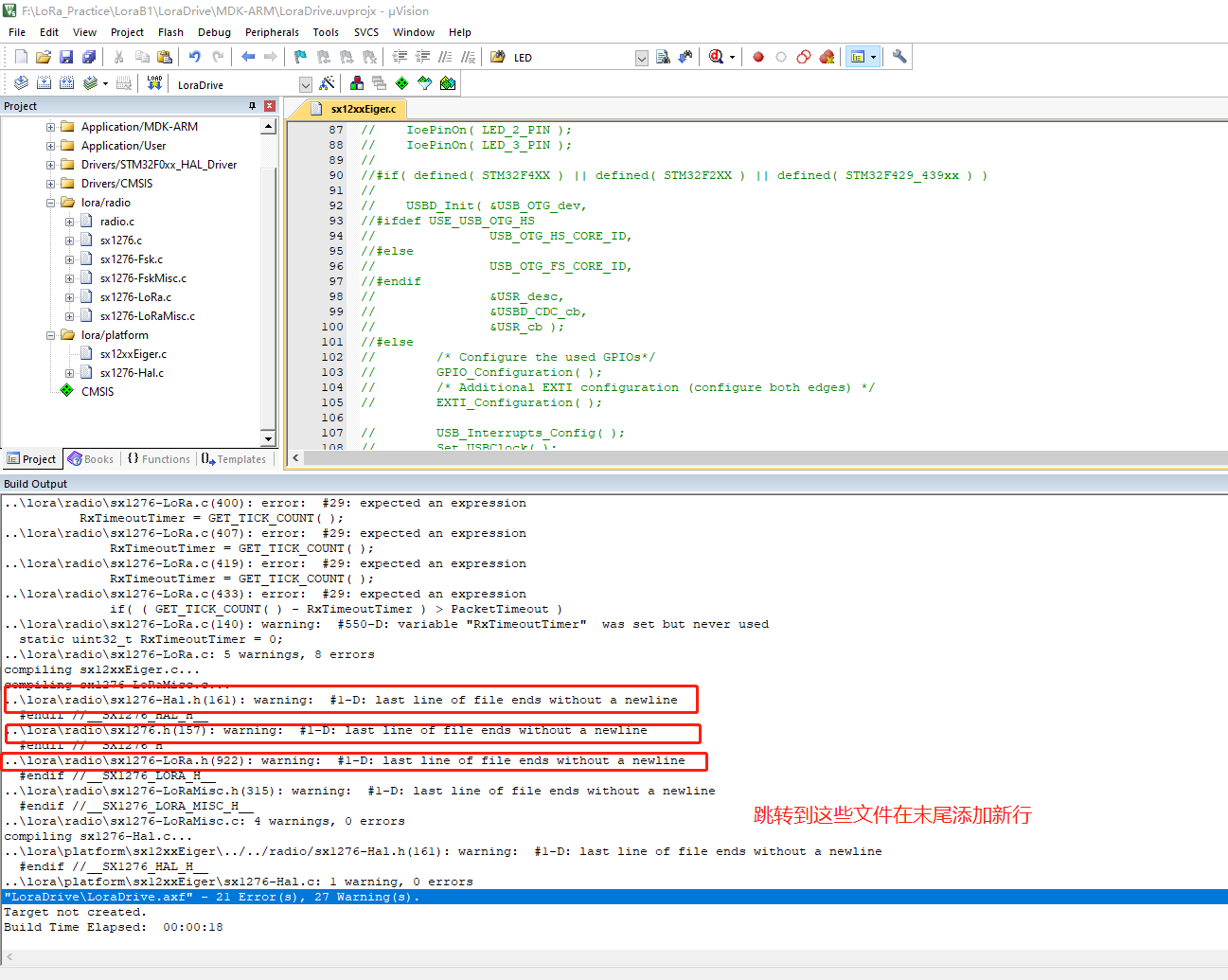Expand the Drivers/STM32F0xx_HAL_Driver folder

point(50,165)
